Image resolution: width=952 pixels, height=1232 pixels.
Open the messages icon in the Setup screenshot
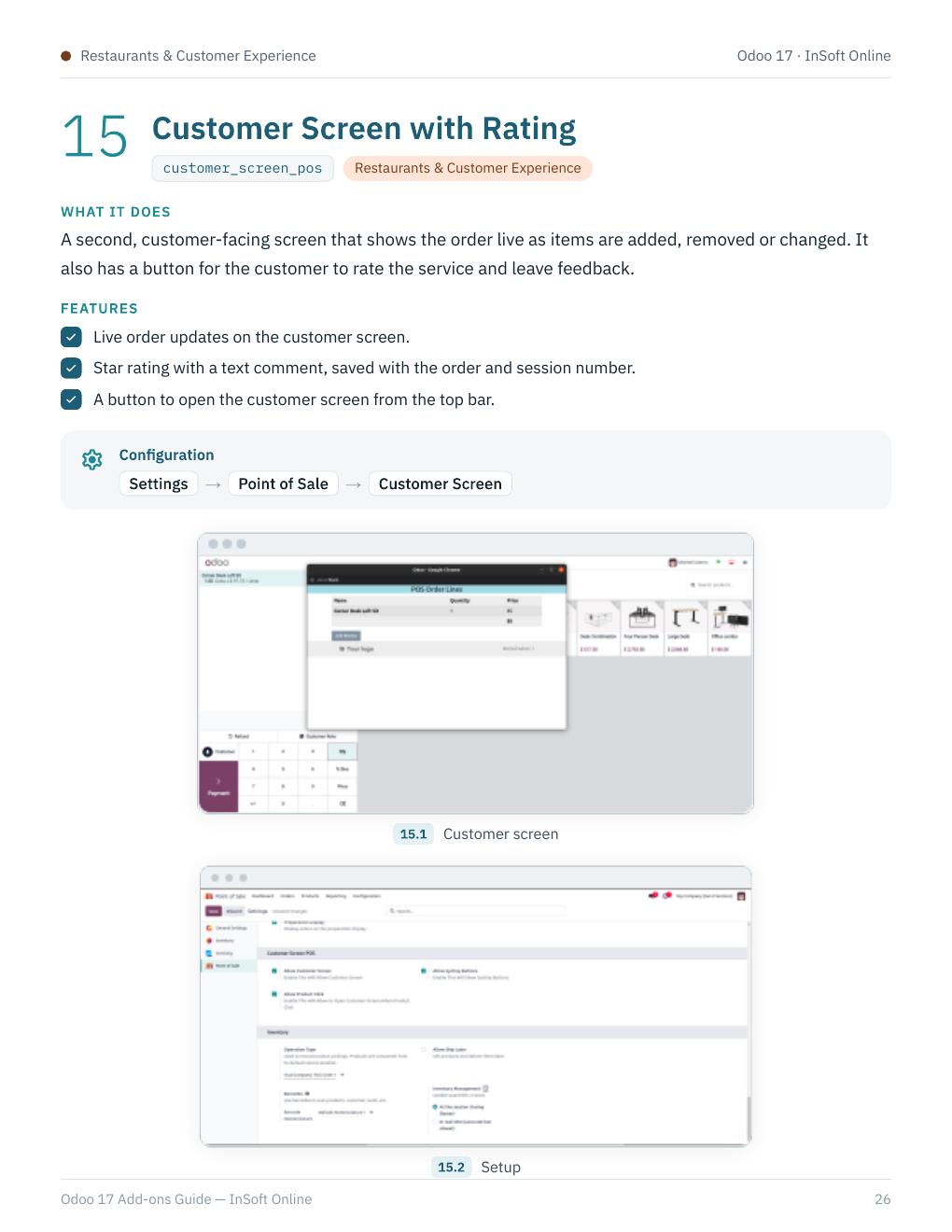[x=652, y=896]
